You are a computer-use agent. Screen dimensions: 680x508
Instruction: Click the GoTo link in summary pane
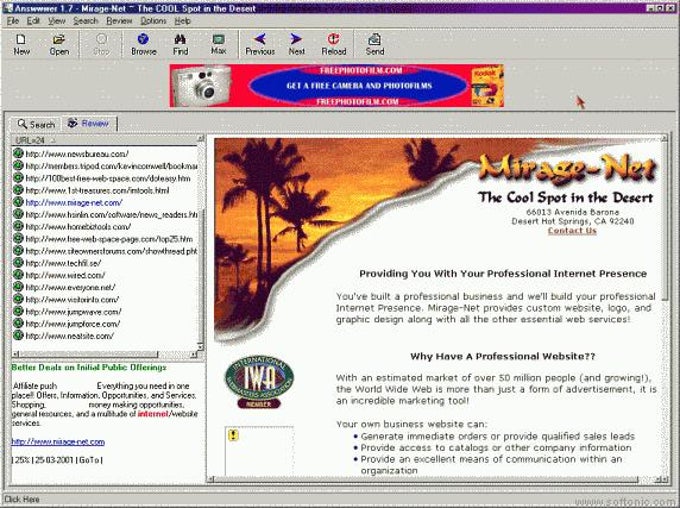click(89, 460)
